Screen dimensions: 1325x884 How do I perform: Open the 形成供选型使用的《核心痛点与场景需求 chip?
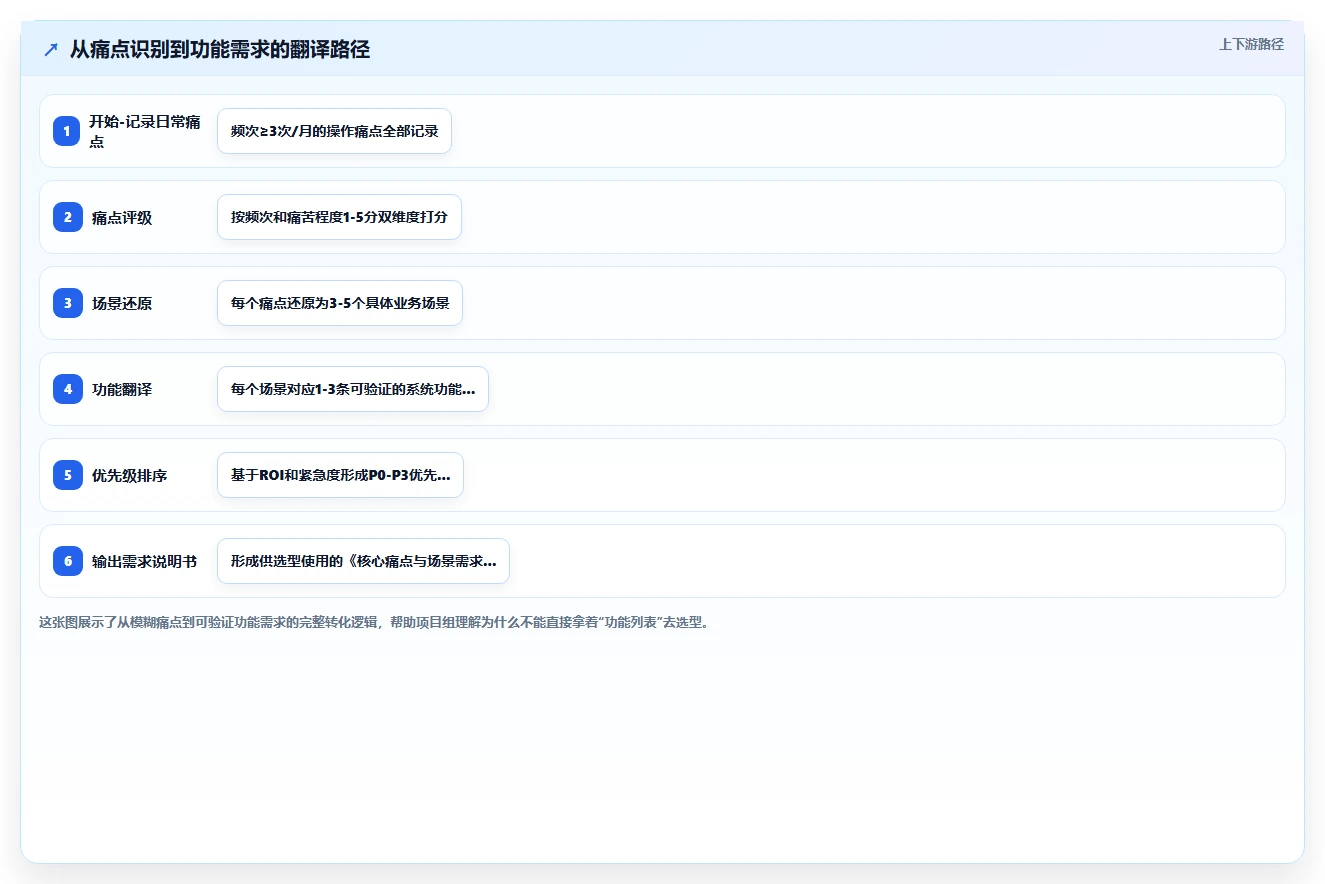point(363,561)
